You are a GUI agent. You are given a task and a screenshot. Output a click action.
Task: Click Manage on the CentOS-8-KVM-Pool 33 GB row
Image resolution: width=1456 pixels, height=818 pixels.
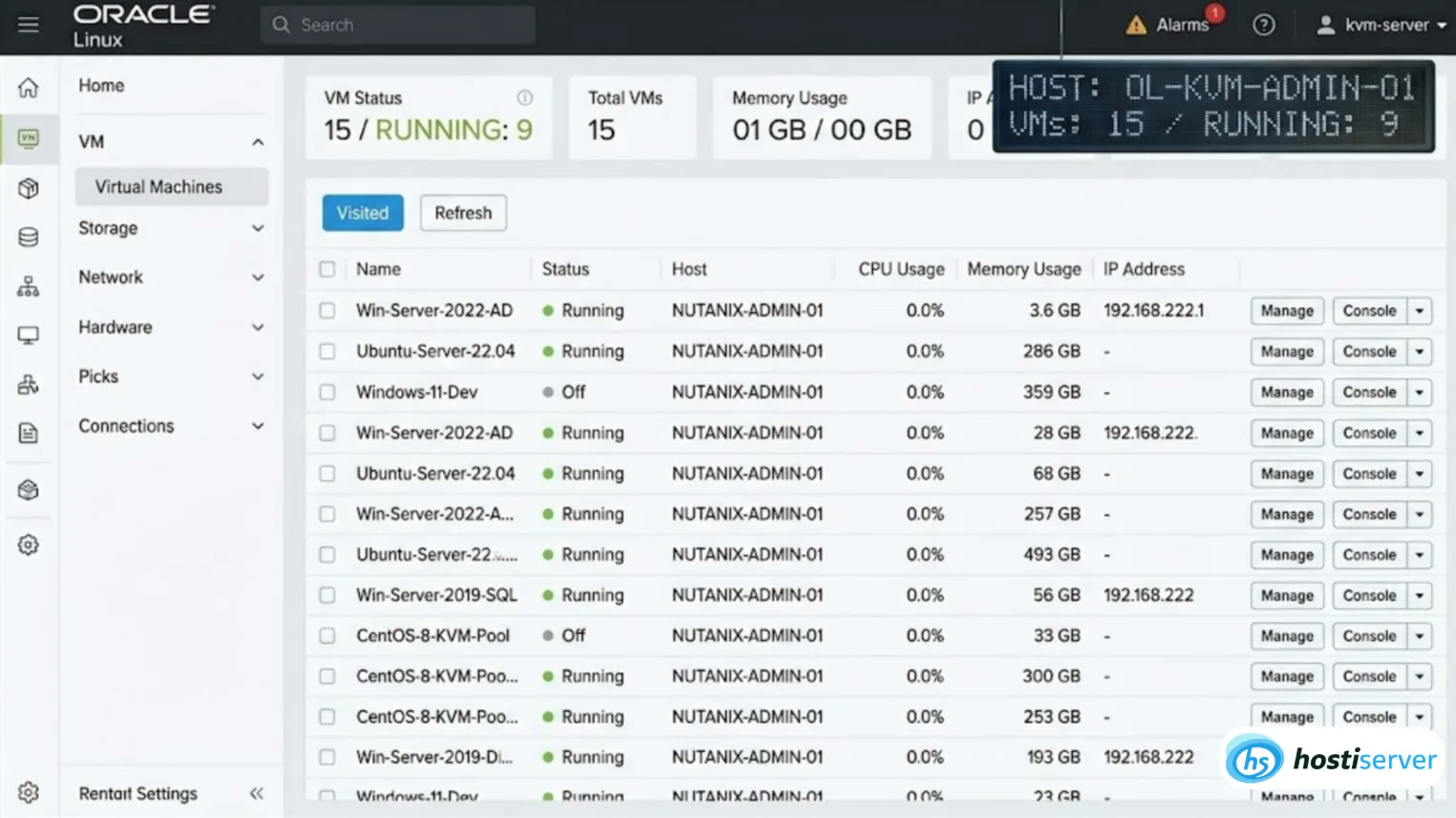[x=1287, y=635]
